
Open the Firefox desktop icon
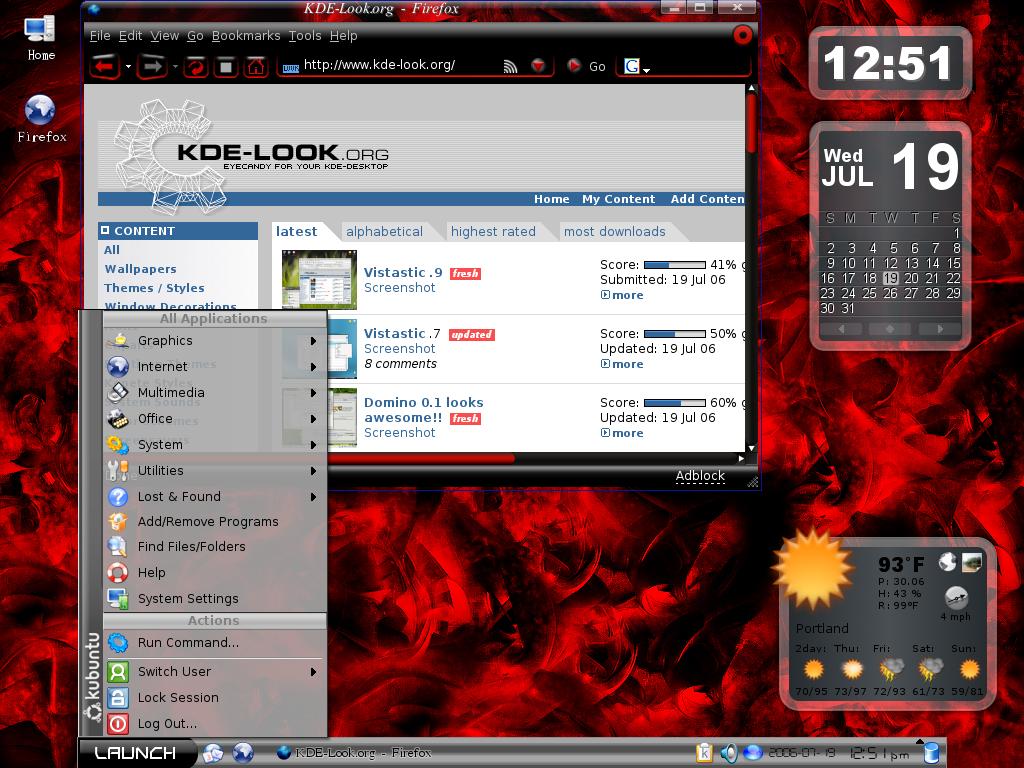pos(41,119)
